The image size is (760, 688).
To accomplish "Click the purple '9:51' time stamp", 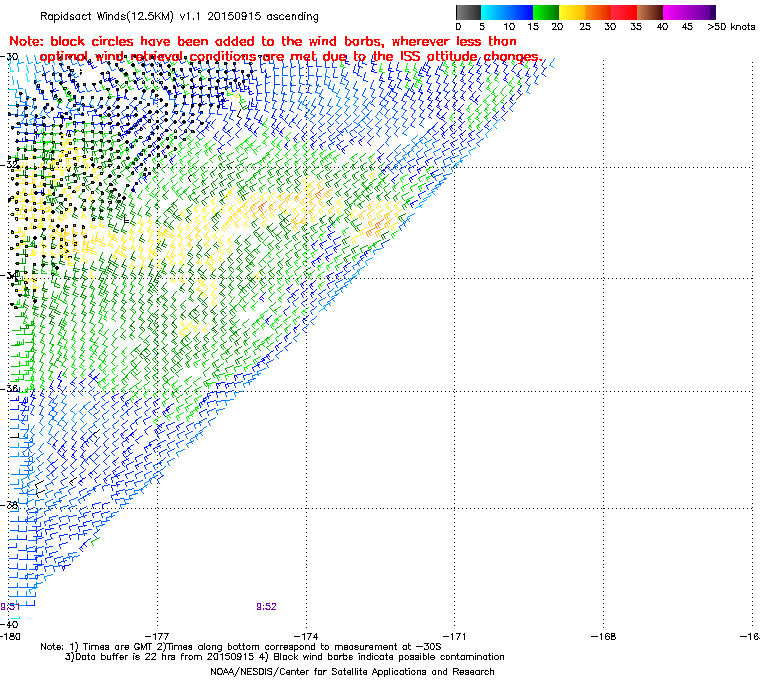I will click(10, 607).
